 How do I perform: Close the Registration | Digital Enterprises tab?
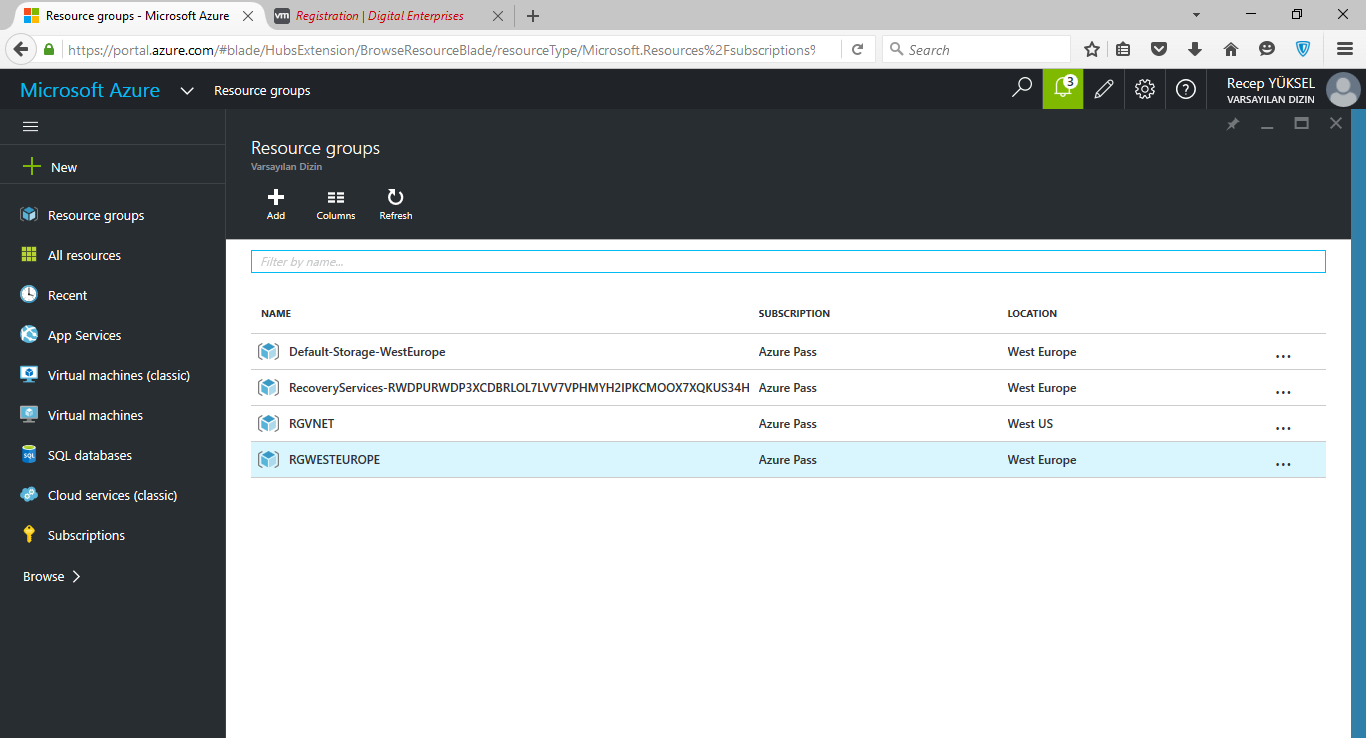tap(498, 16)
